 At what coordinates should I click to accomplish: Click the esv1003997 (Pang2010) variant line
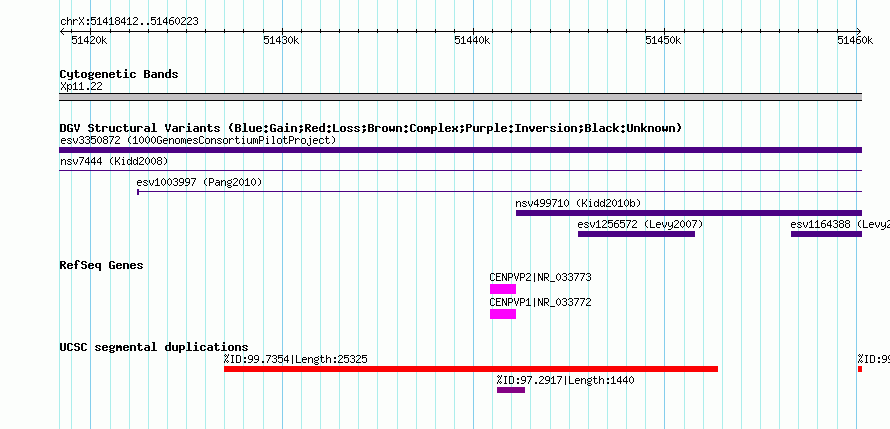[499, 192]
